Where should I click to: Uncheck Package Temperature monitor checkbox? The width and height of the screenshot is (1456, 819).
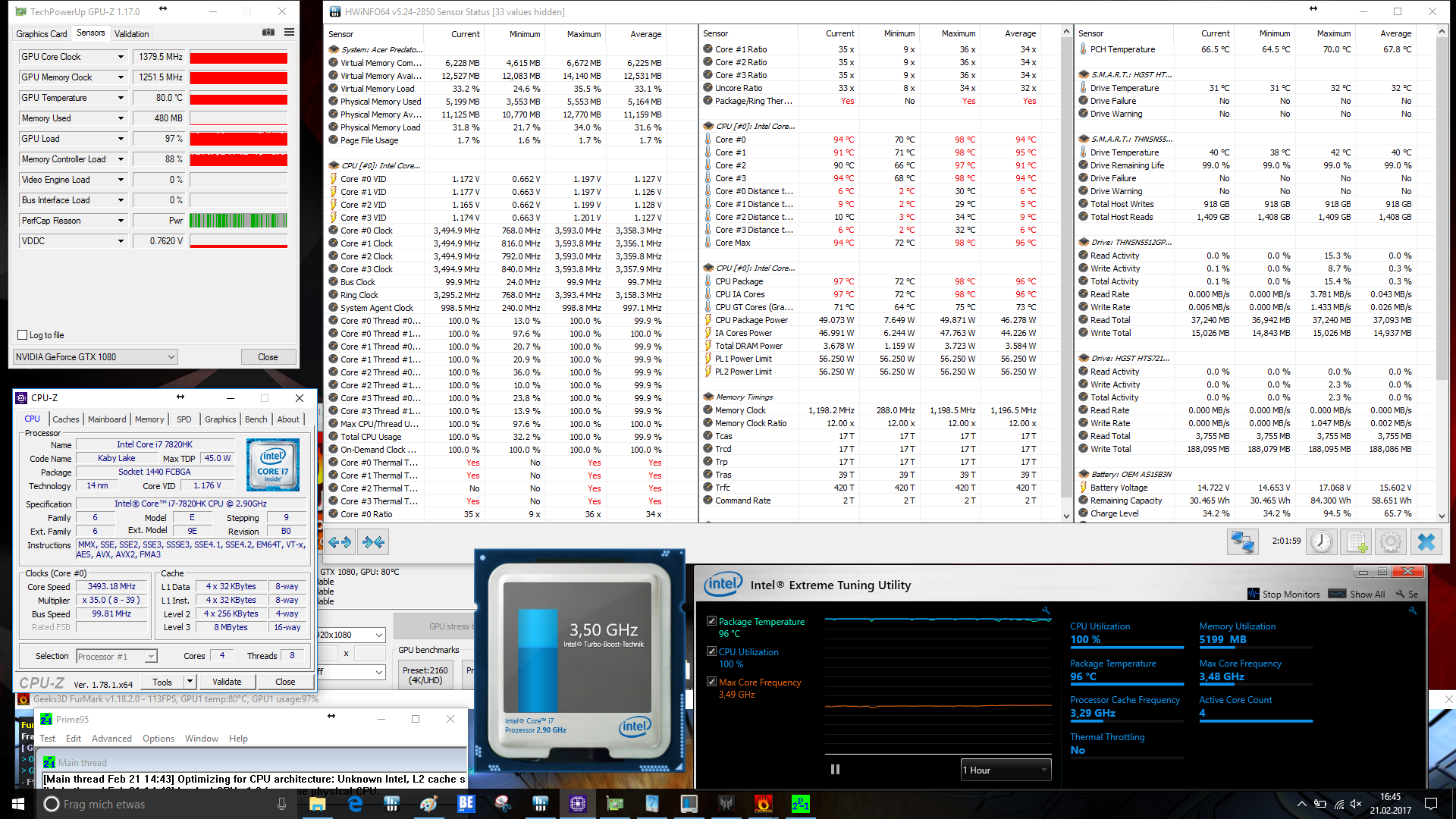coord(711,621)
